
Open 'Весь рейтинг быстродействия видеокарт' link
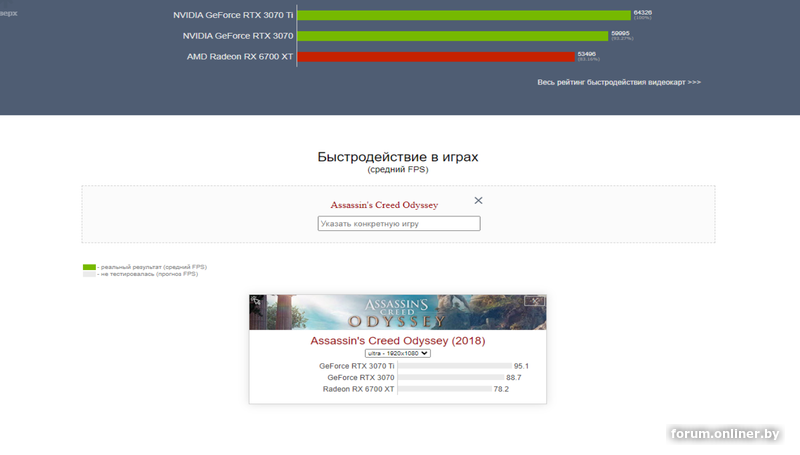click(619, 82)
